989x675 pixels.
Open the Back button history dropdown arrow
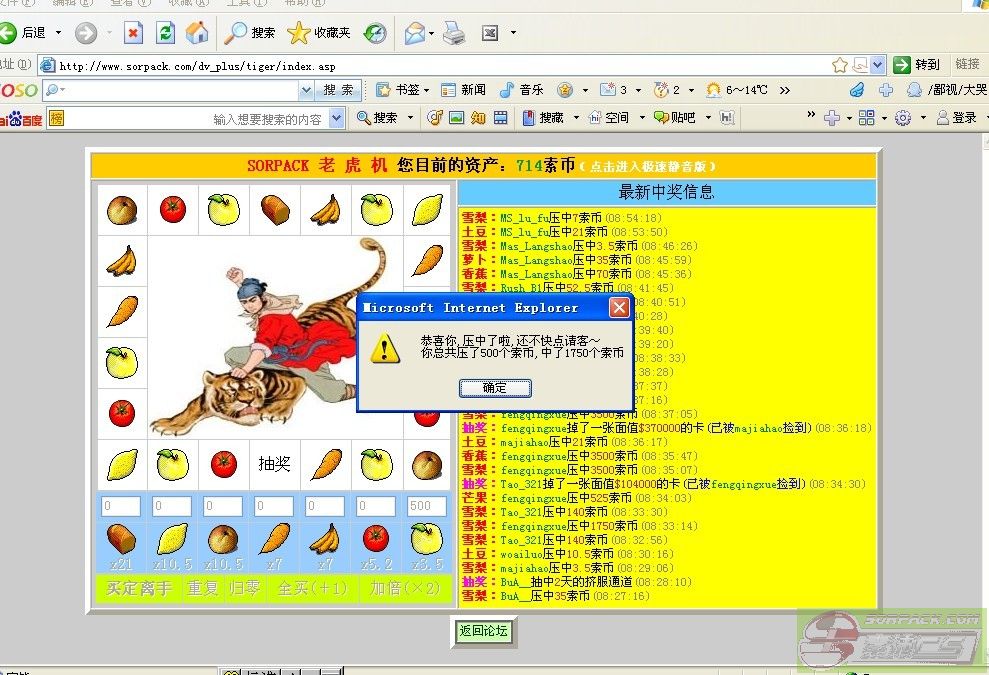point(58,33)
